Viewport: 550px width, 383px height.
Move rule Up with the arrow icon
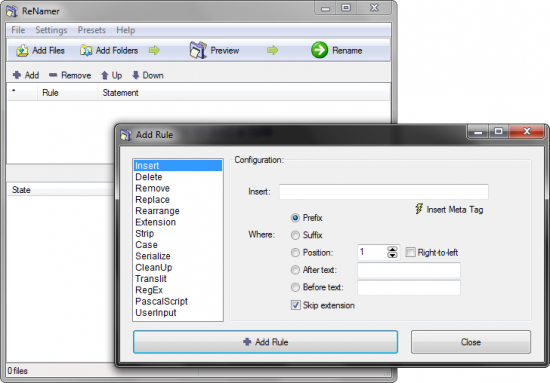tap(105, 75)
